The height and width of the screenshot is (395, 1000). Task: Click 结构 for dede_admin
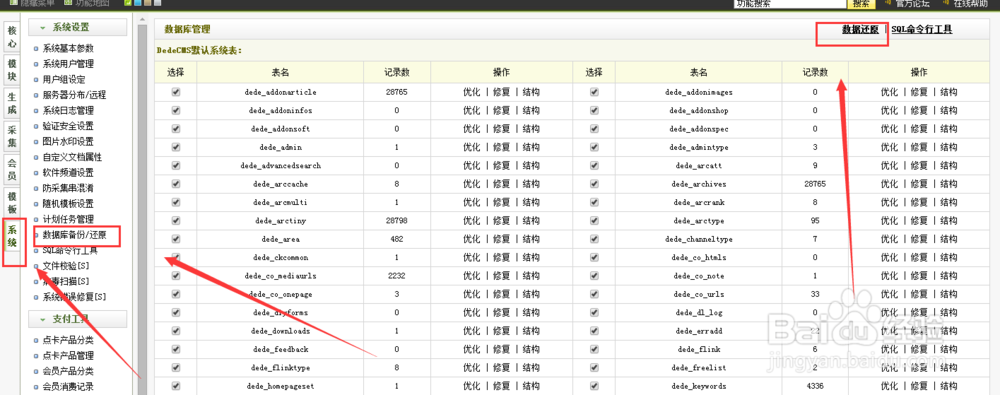pyautogui.click(x=531, y=147)
